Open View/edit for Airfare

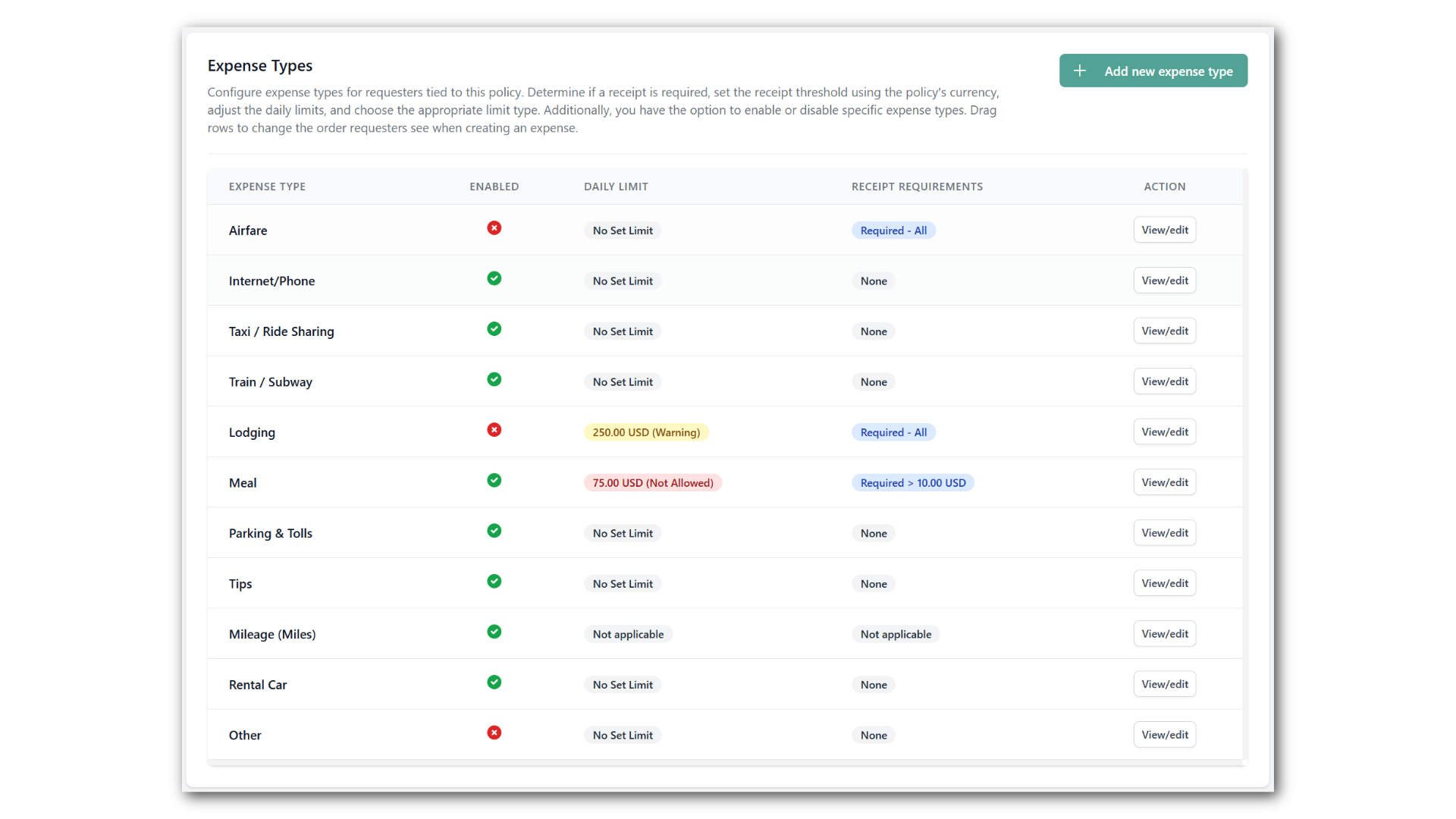pyautogui.click(x=1164, y=230)
